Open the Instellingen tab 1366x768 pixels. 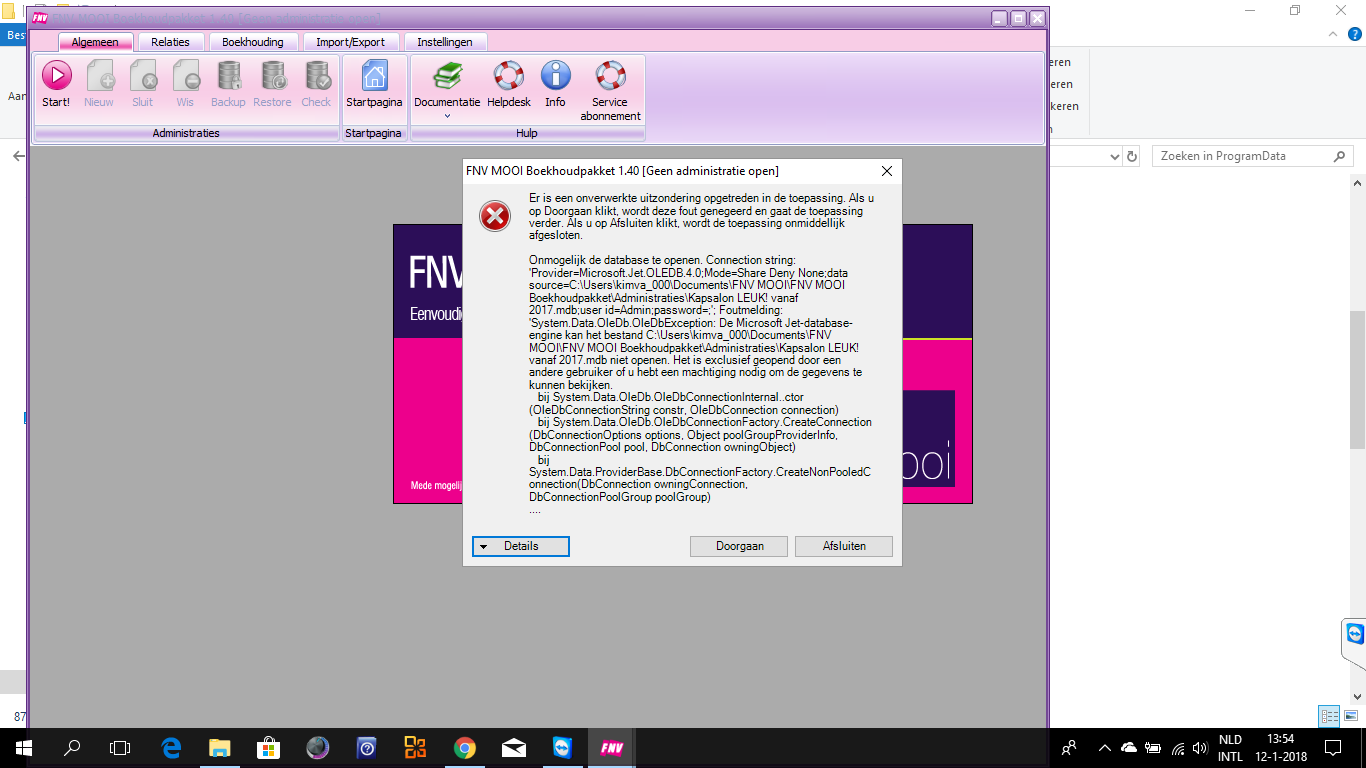pos(445,42)
